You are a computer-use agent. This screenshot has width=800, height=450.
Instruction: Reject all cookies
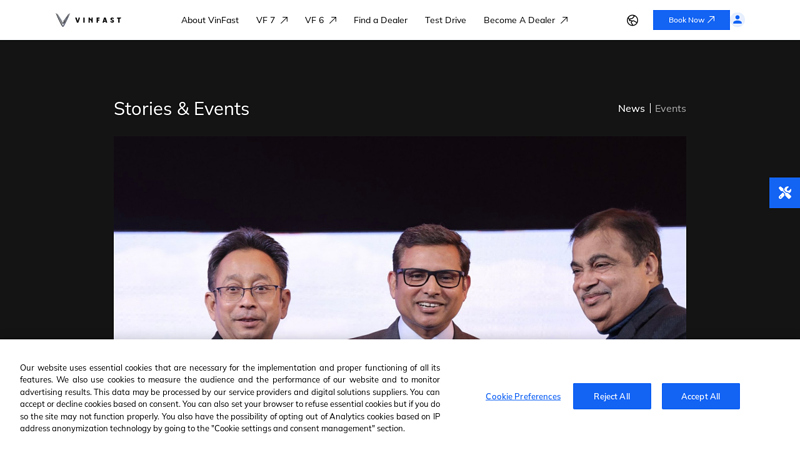click(612, 396)
